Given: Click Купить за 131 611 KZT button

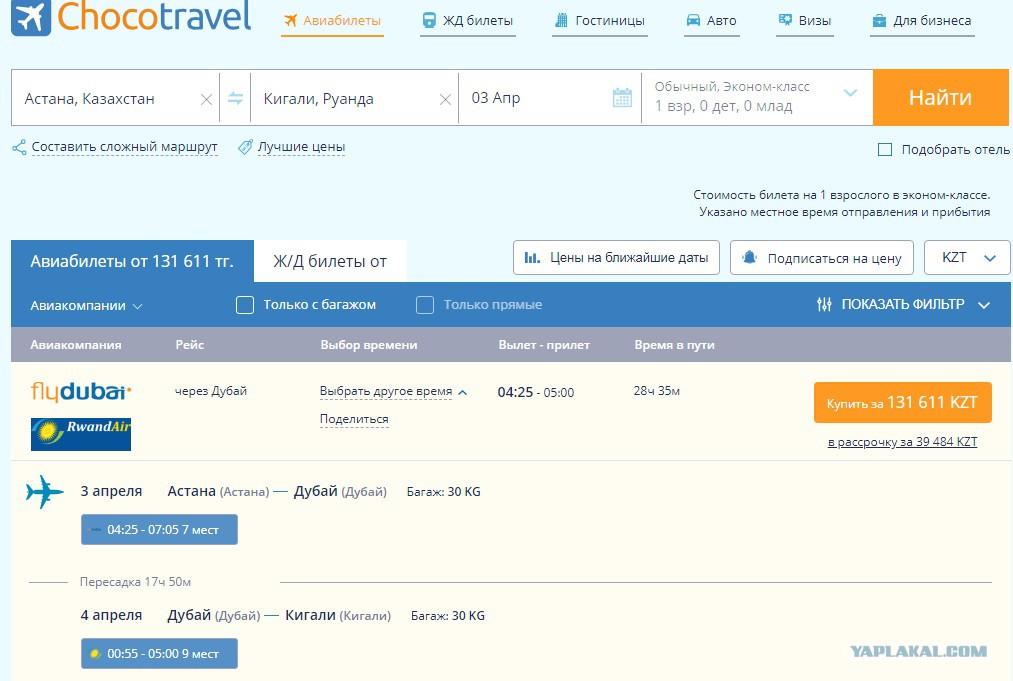Looking at the screenshot, I should 903,403.
